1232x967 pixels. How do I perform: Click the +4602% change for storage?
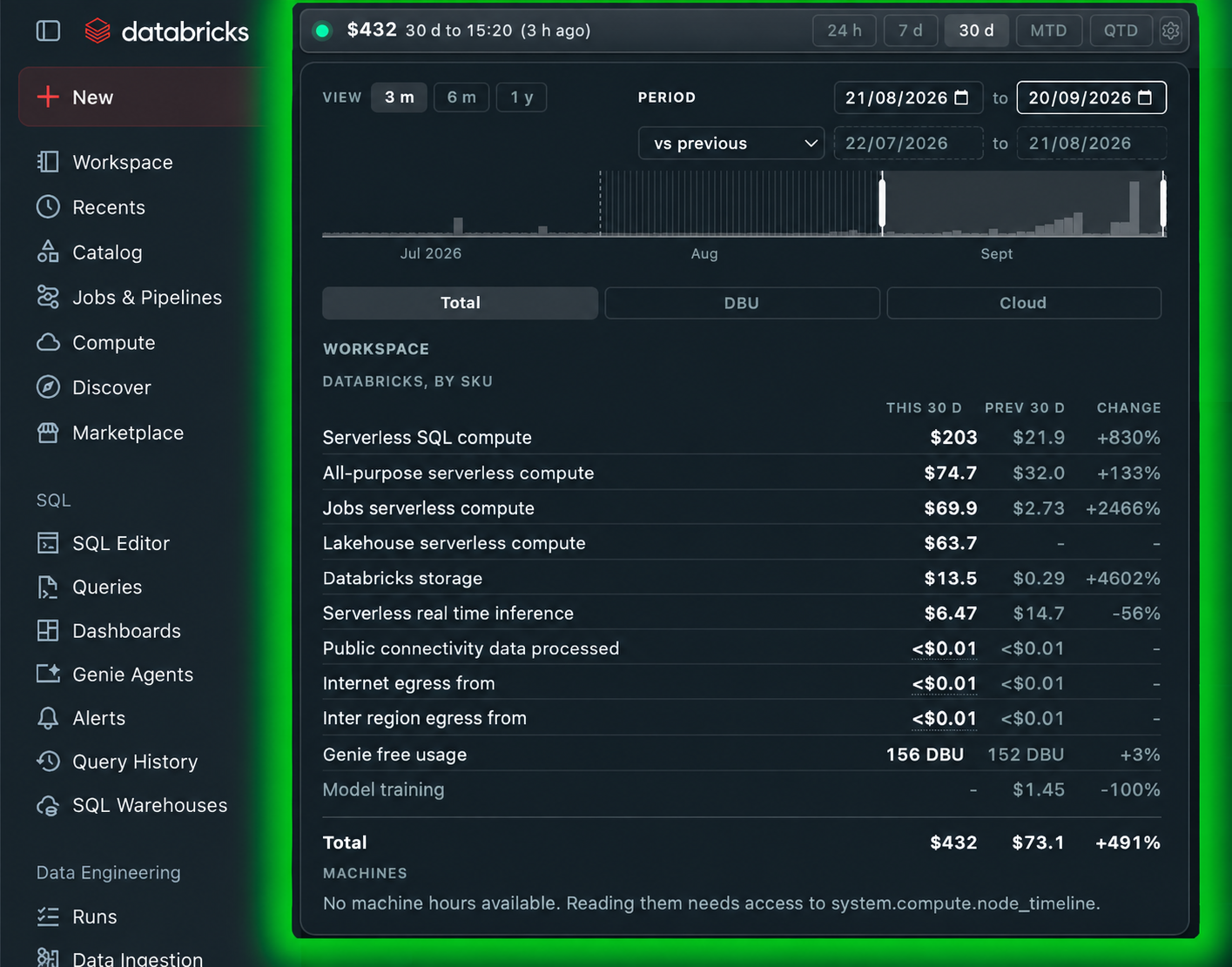click(1123, 578)
